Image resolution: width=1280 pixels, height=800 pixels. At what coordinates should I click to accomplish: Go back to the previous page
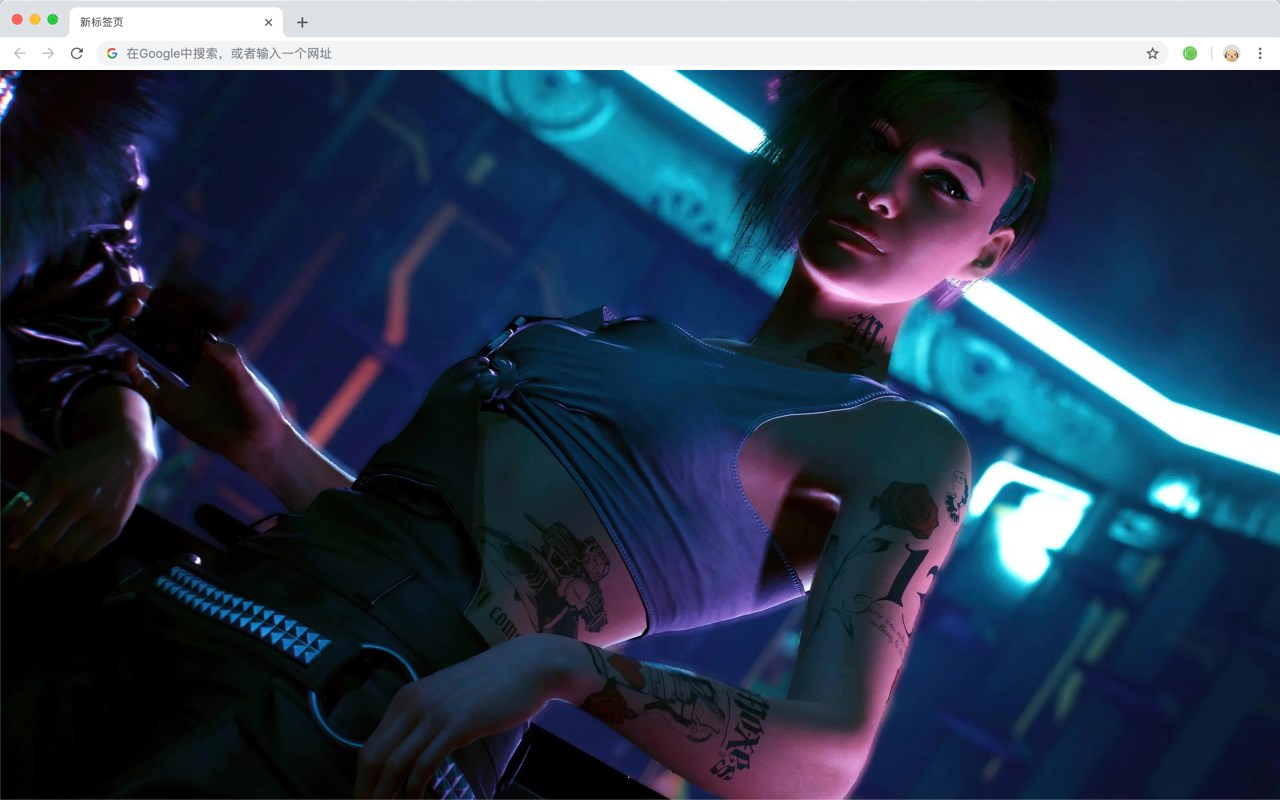click(x=19, y=53)
